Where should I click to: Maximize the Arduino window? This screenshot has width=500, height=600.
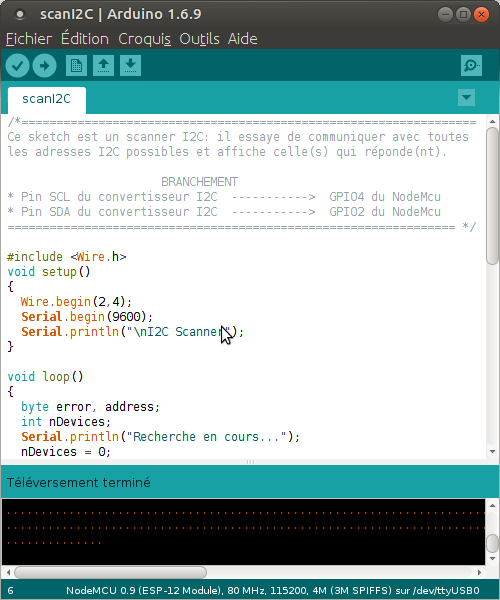coord(463,15)
